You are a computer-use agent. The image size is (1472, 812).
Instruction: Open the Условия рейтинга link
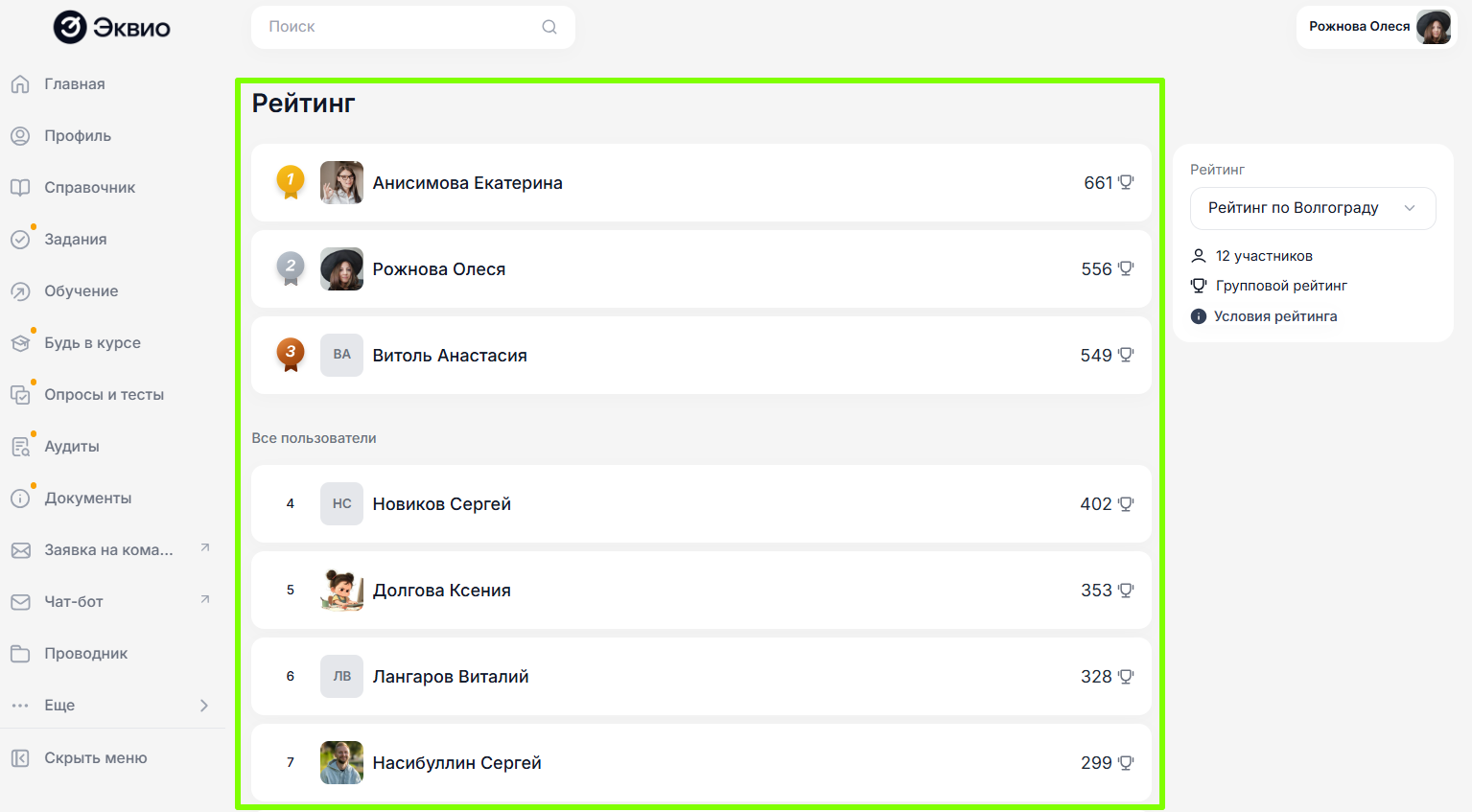(1274, 316)
